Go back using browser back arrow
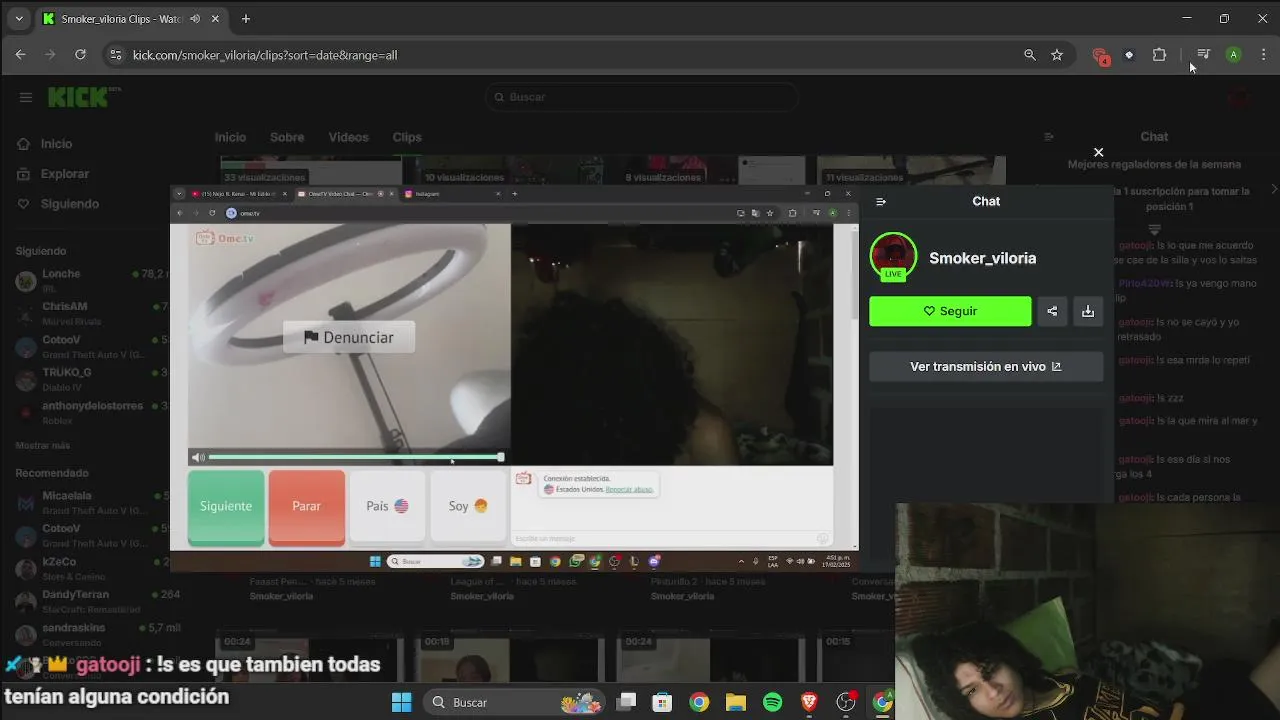1280x720 pixels. [20, 55]
